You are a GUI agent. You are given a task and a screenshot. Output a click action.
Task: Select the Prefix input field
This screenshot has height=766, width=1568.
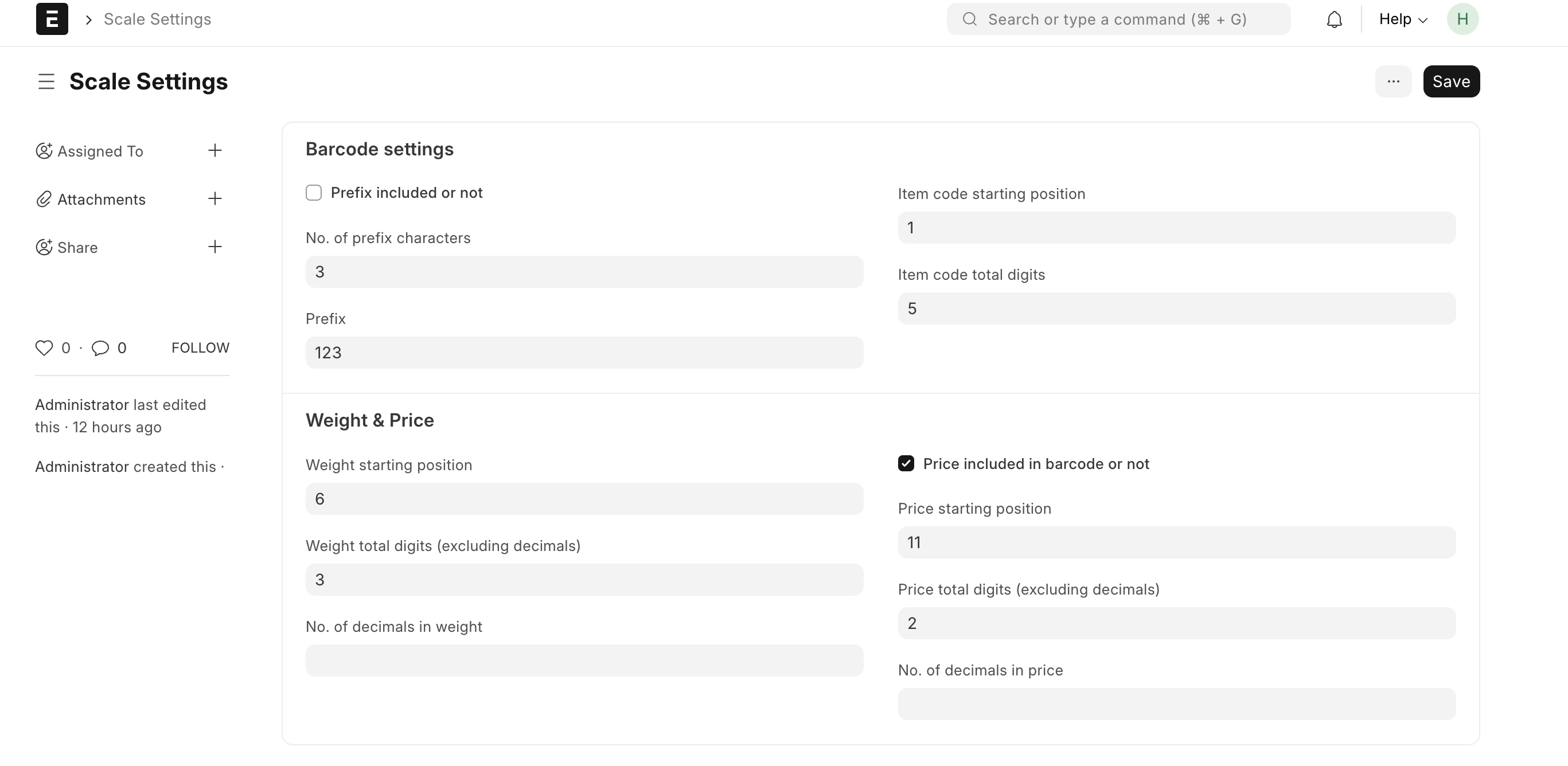point(584,353)
